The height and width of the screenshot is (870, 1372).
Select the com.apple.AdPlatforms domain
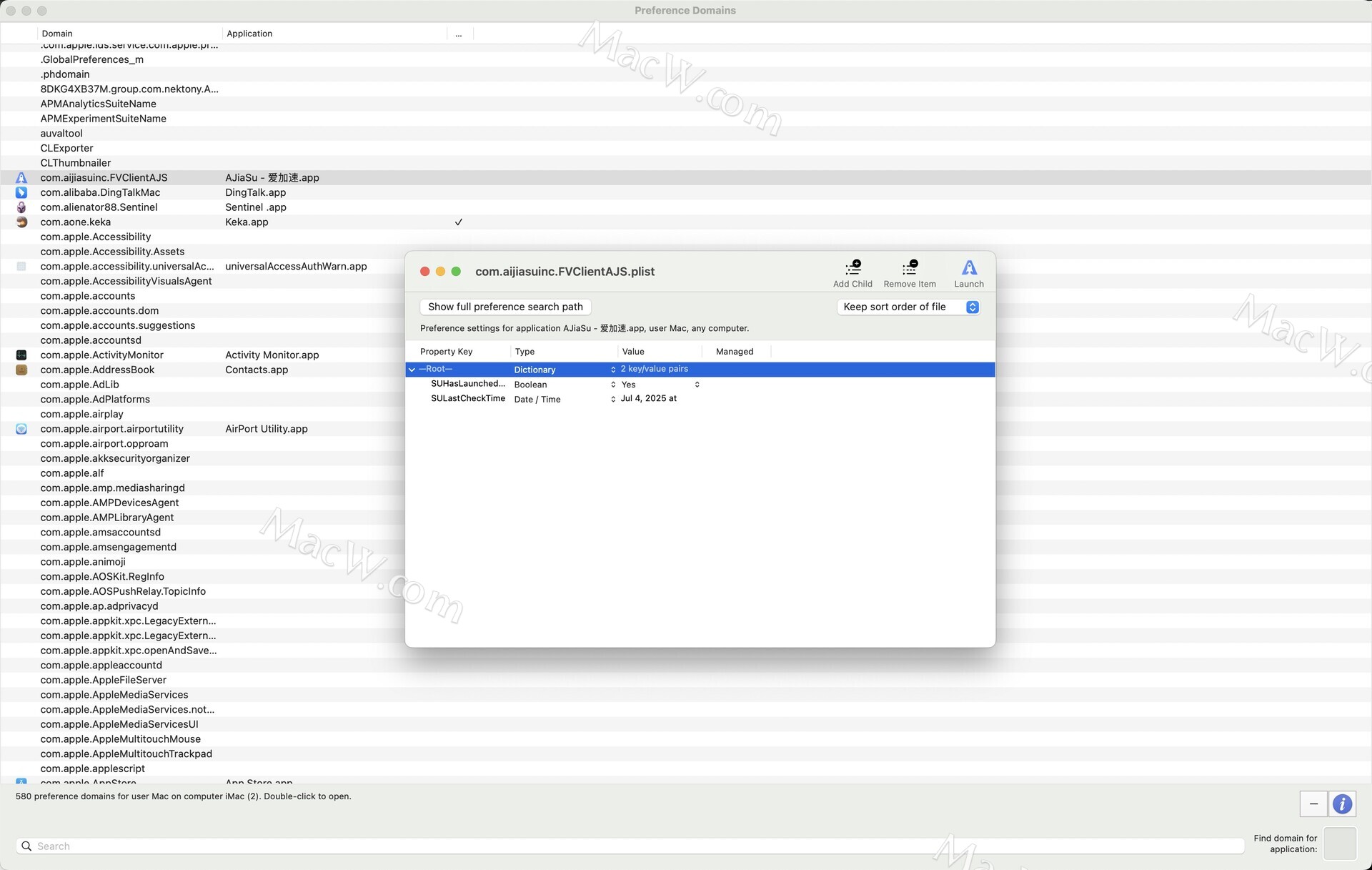tap(95, 400)
